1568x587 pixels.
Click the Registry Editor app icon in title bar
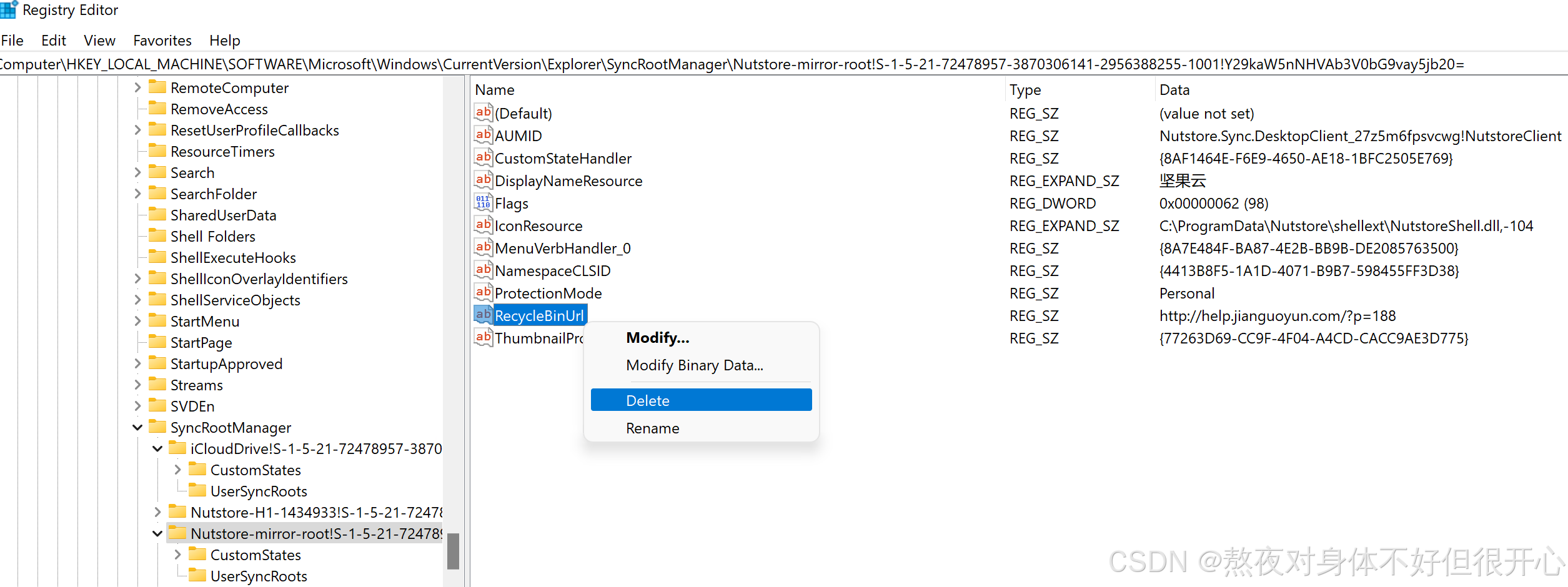coord(9,9)
